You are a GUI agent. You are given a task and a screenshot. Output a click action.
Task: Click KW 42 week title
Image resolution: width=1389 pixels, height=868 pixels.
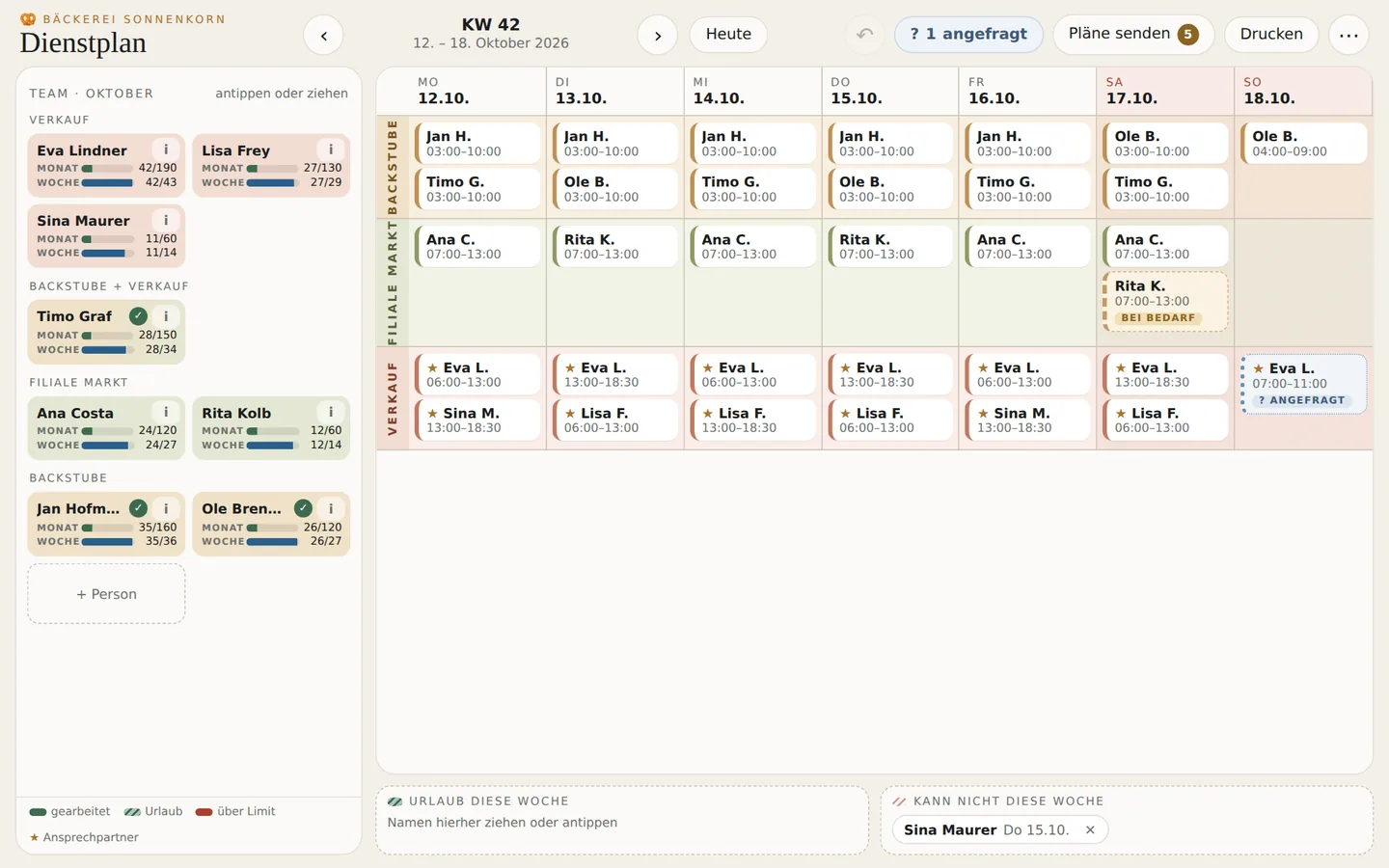(x=491, y=25)
